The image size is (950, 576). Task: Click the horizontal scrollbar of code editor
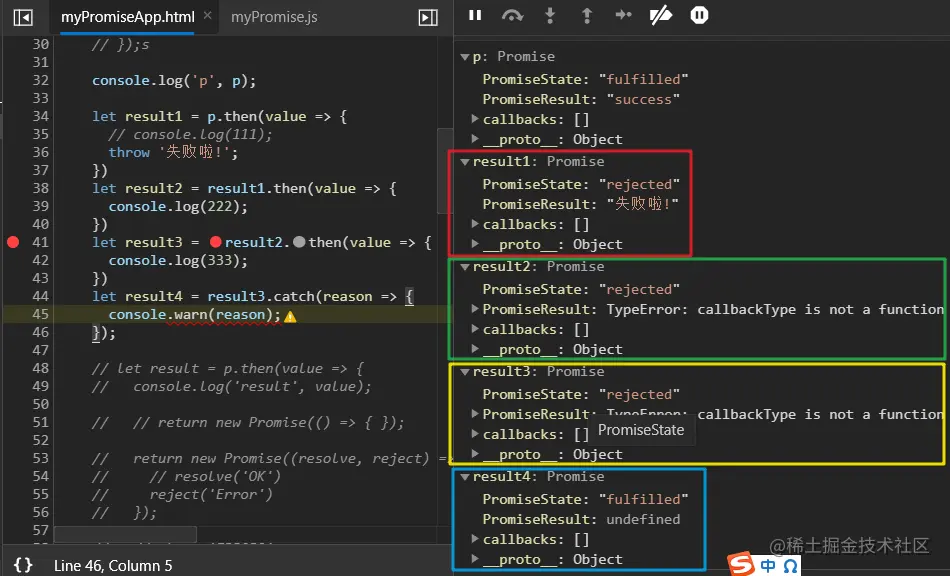(x=125, y=534)
